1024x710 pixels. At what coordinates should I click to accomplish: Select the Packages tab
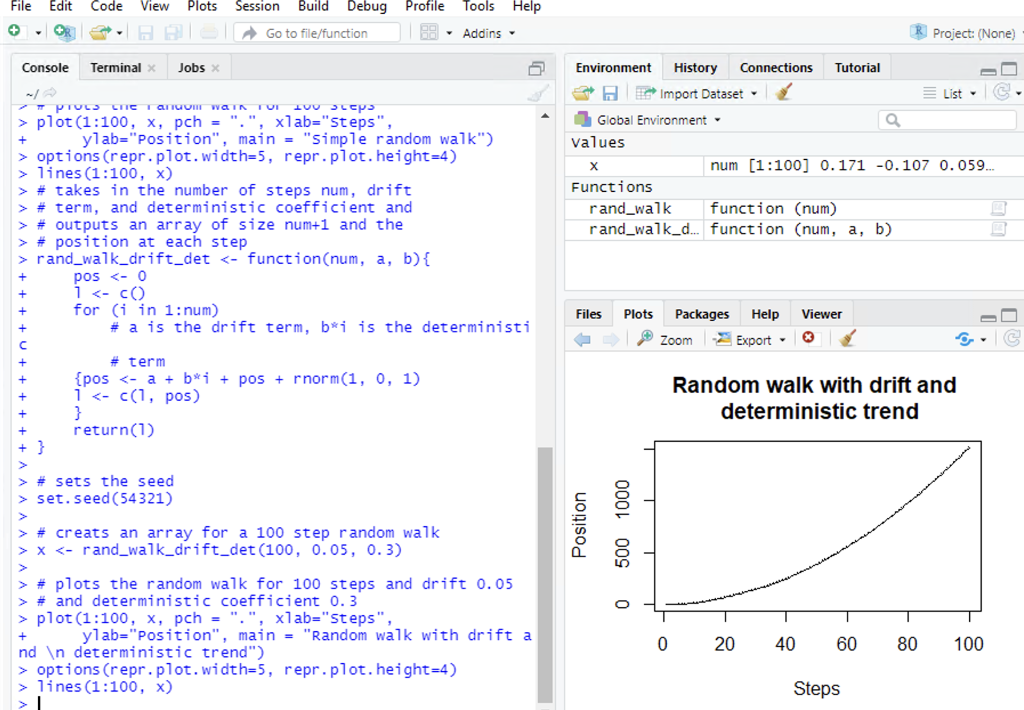click(x=701, y=313)
